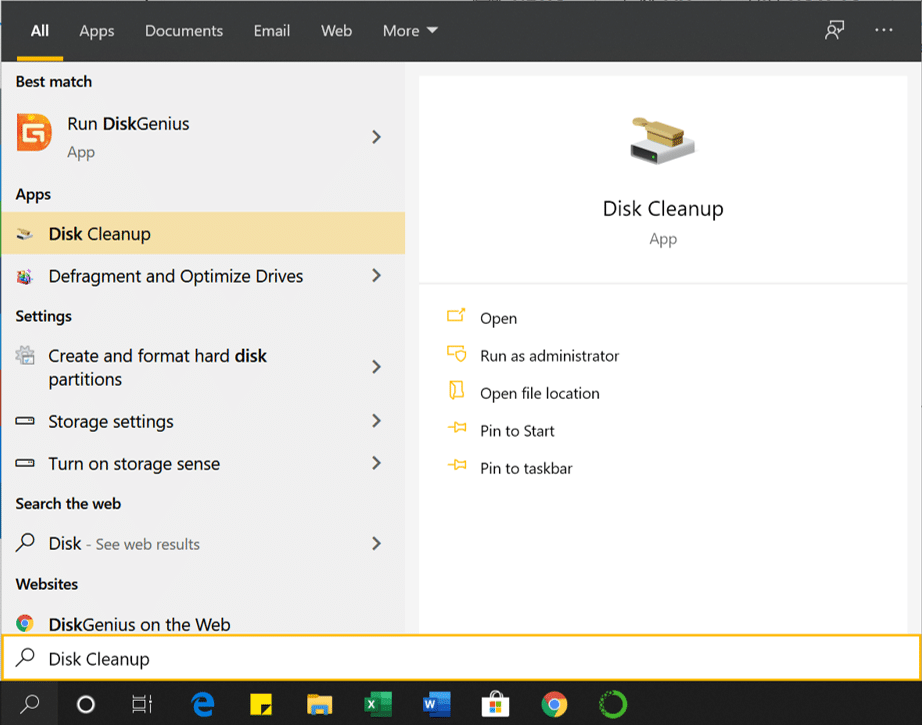This screenshot has width=922, height=725.
Task: Switch to the Documents search tab
Action: tap(183, 31)
